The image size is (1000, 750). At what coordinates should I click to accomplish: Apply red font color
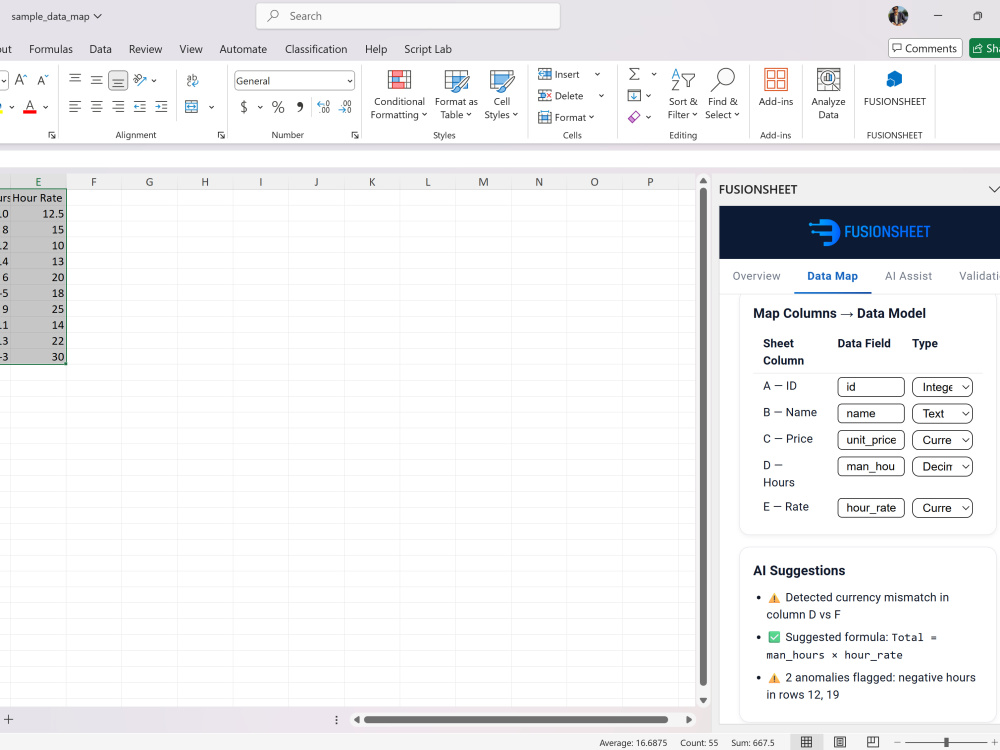29,107
